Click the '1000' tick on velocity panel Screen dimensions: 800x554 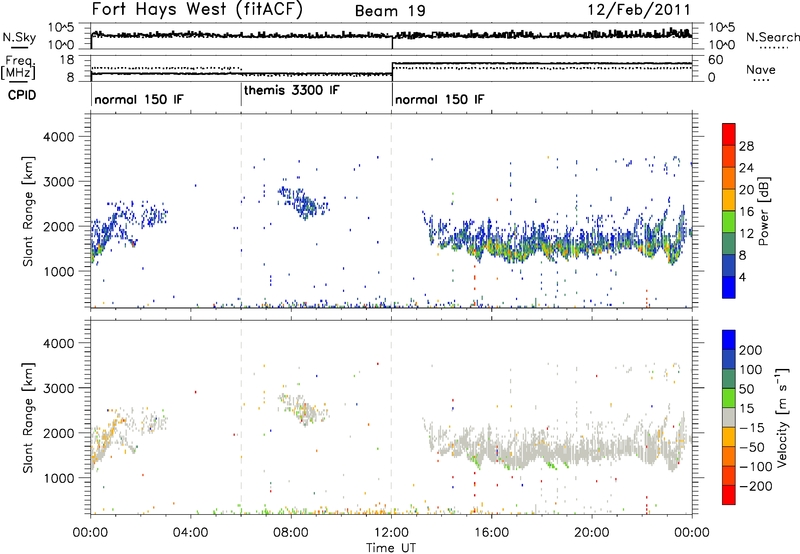(58, 478)
